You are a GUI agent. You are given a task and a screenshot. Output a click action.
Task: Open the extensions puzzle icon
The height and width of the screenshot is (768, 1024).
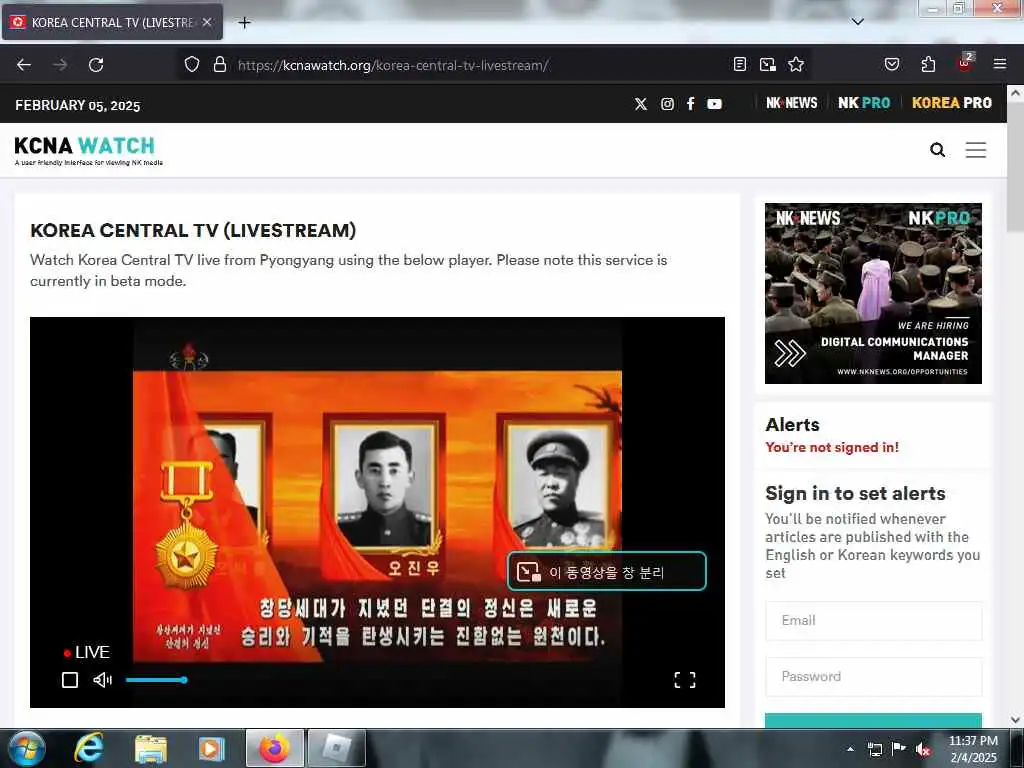pyautogui.click(x=928, y=65)
